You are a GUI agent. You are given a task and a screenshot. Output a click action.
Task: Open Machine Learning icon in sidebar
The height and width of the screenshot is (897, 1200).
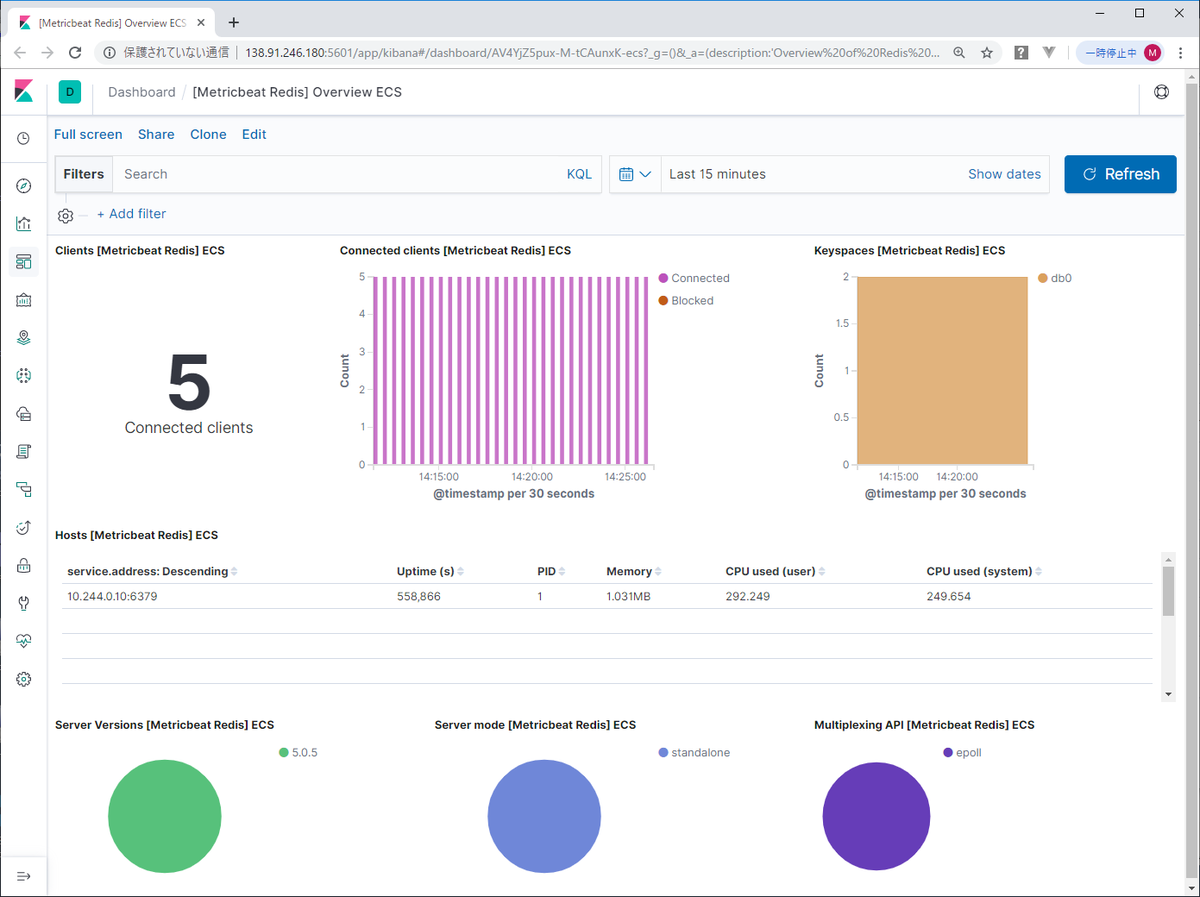24,376
